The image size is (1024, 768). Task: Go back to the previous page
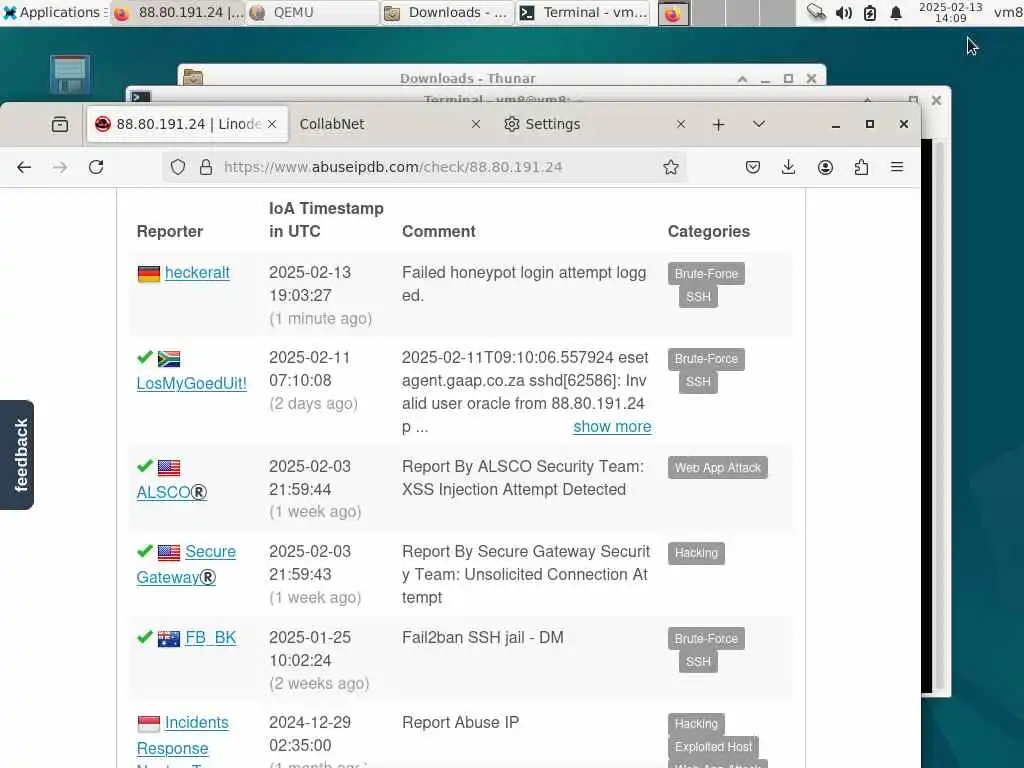(24, 167)
